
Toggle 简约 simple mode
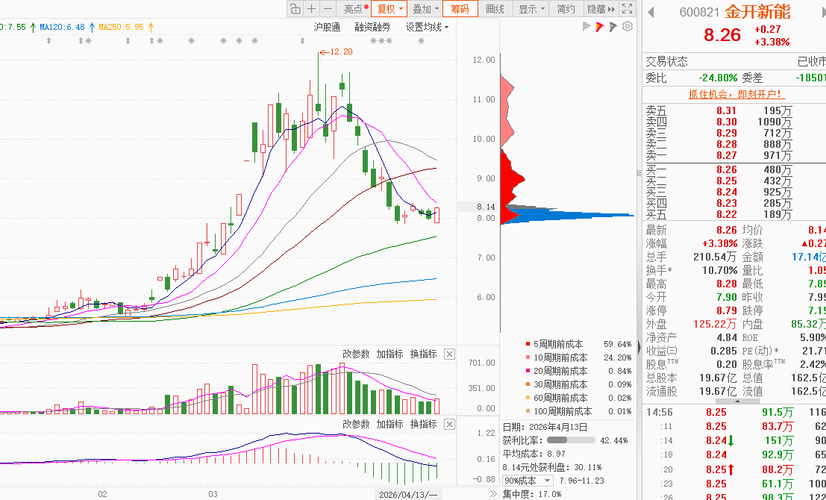click(x=565, y=9)
